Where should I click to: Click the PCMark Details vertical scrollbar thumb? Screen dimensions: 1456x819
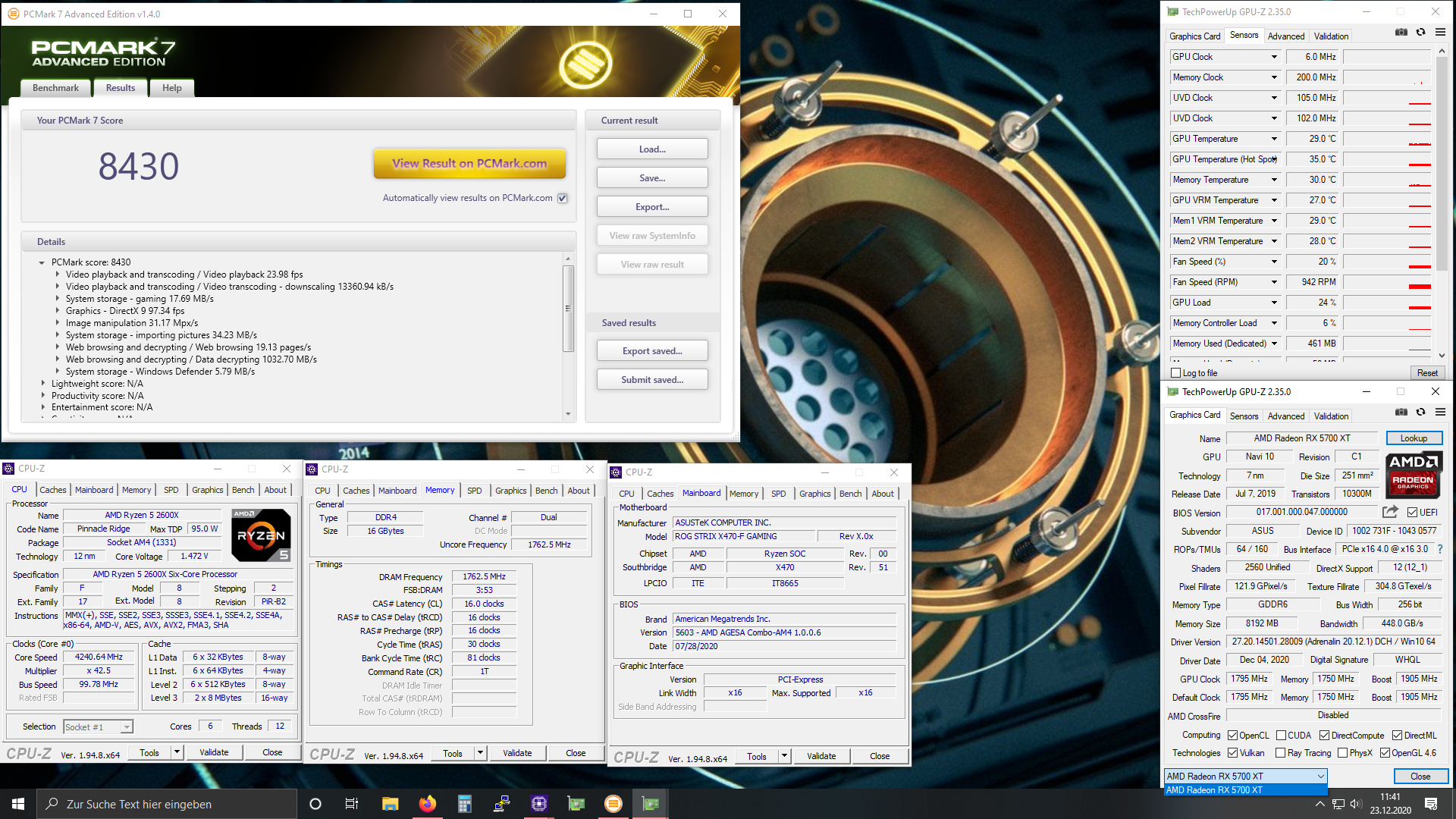click(x=568, y=308)
